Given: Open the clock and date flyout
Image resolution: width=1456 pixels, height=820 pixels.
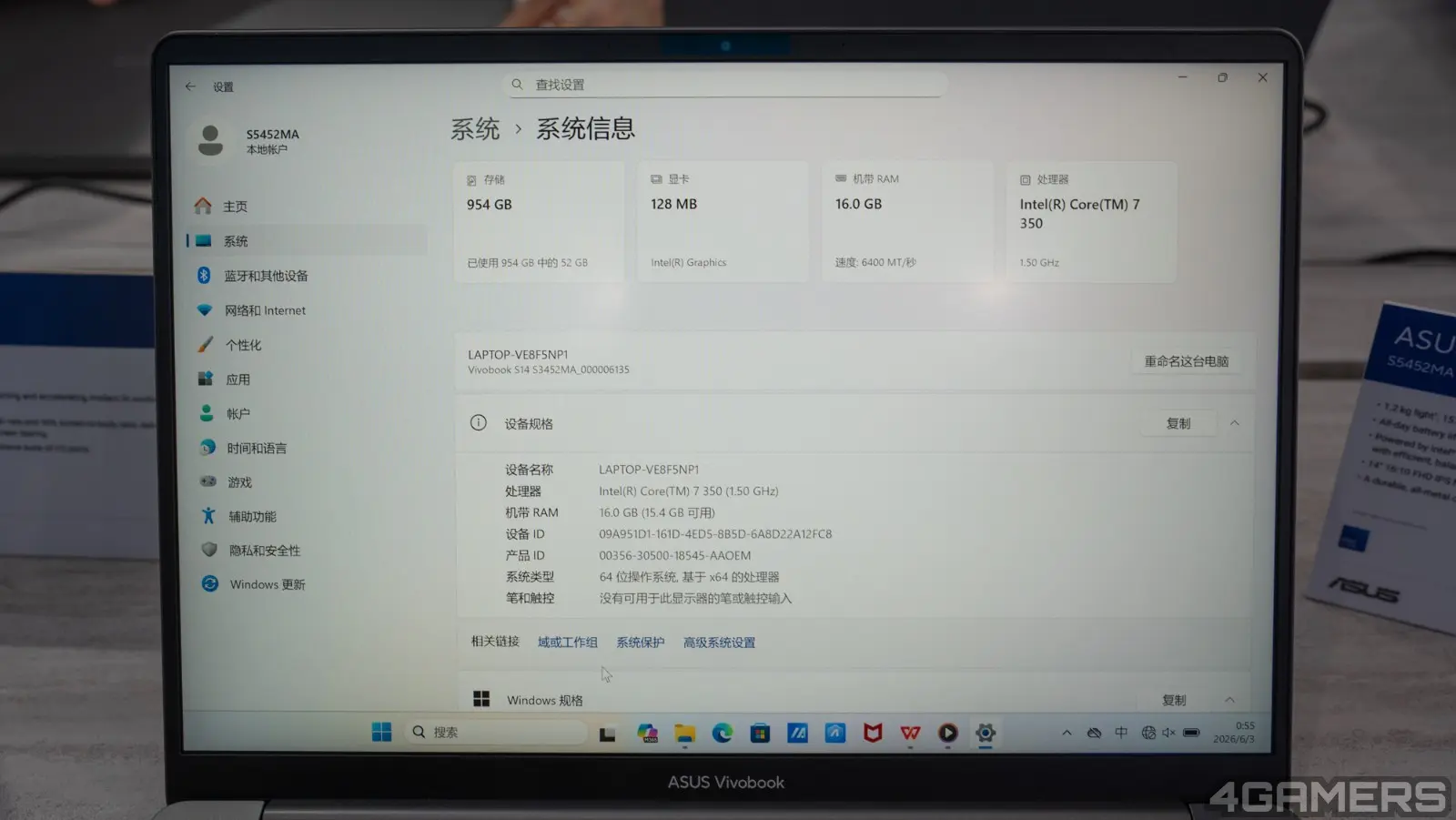Looking at the screenshot, I should click(x=1234, y=733).
